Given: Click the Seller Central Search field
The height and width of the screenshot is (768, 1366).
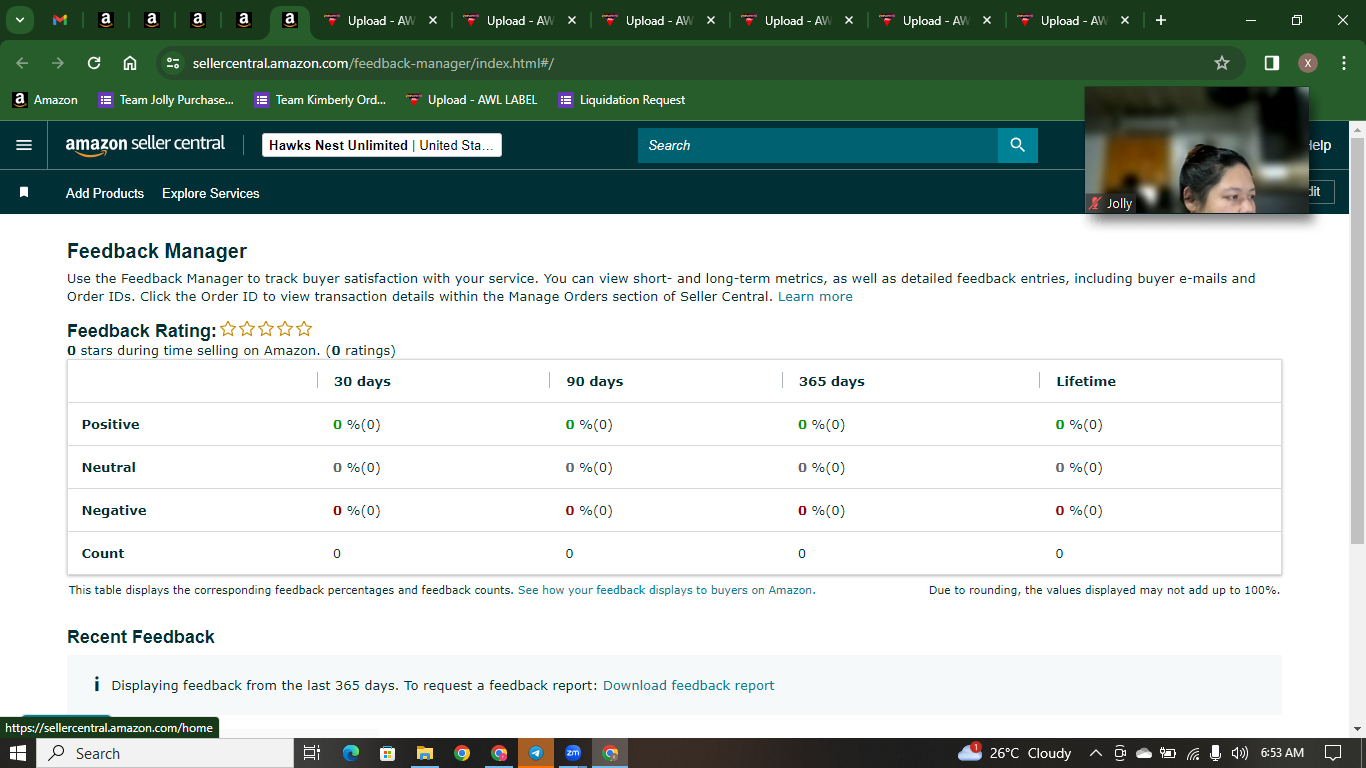Looking at the screenshot, I should 818,145.
